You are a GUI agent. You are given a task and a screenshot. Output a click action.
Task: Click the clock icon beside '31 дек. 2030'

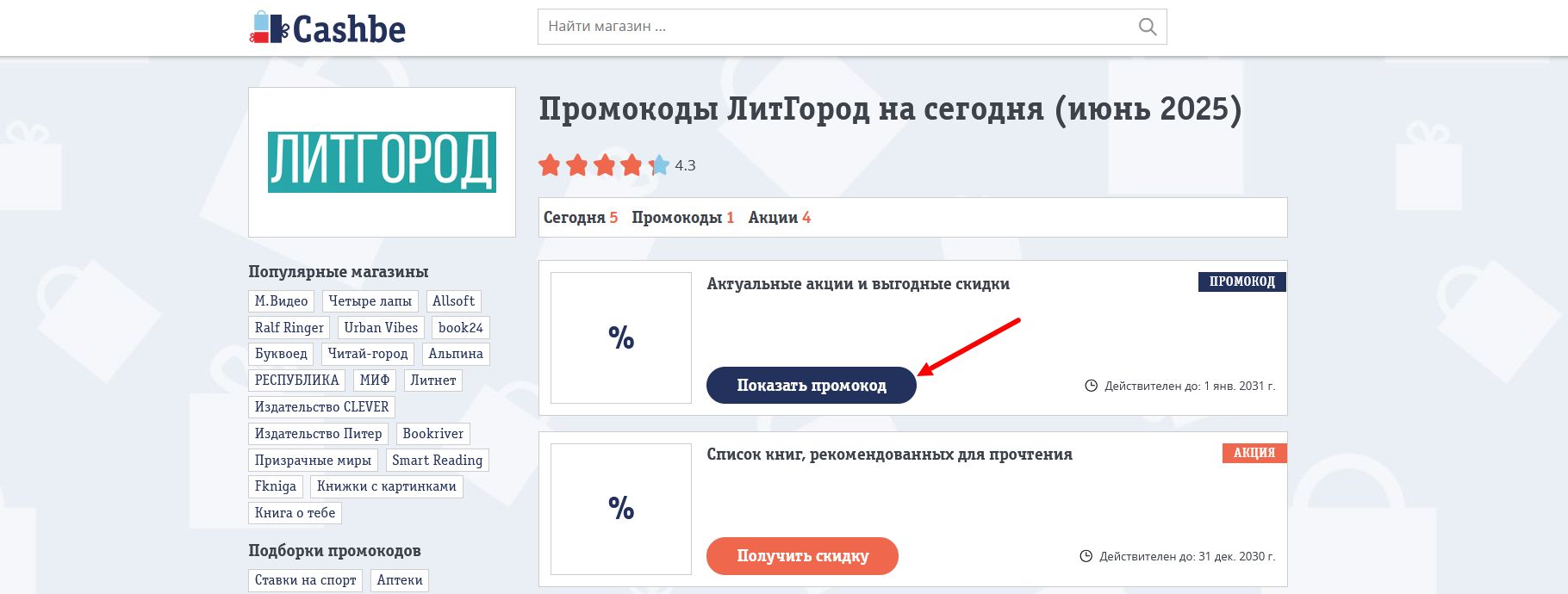(x=1086, y=556)
